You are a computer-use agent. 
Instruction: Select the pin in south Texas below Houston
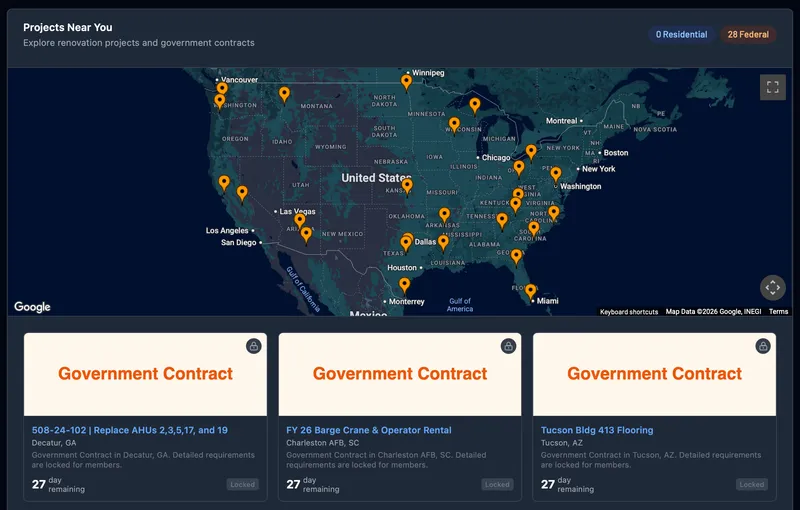[x=404, y=287]
